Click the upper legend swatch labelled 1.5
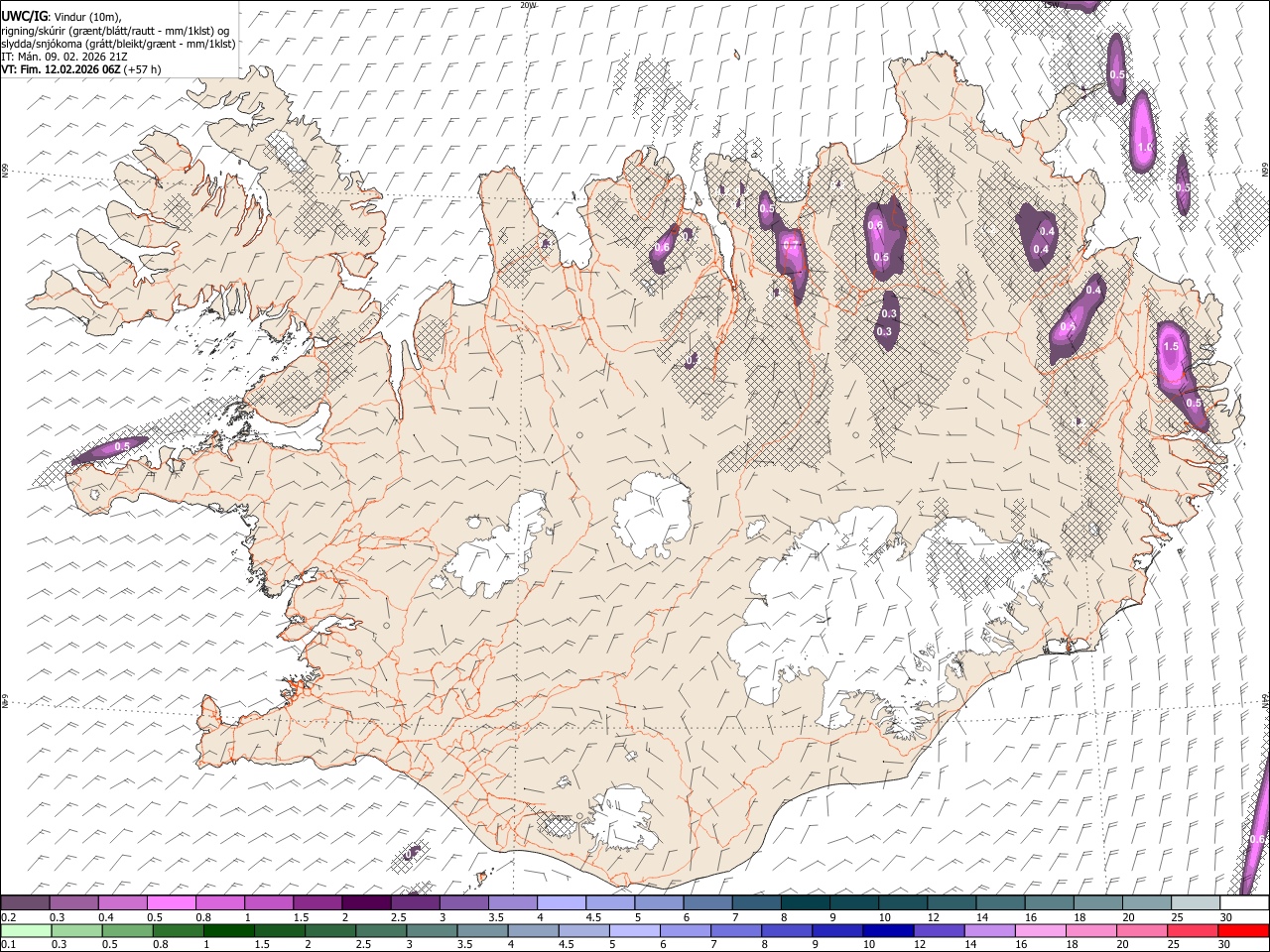The image size is (1270, 952). pyautogui.click(x=317, y=902)
